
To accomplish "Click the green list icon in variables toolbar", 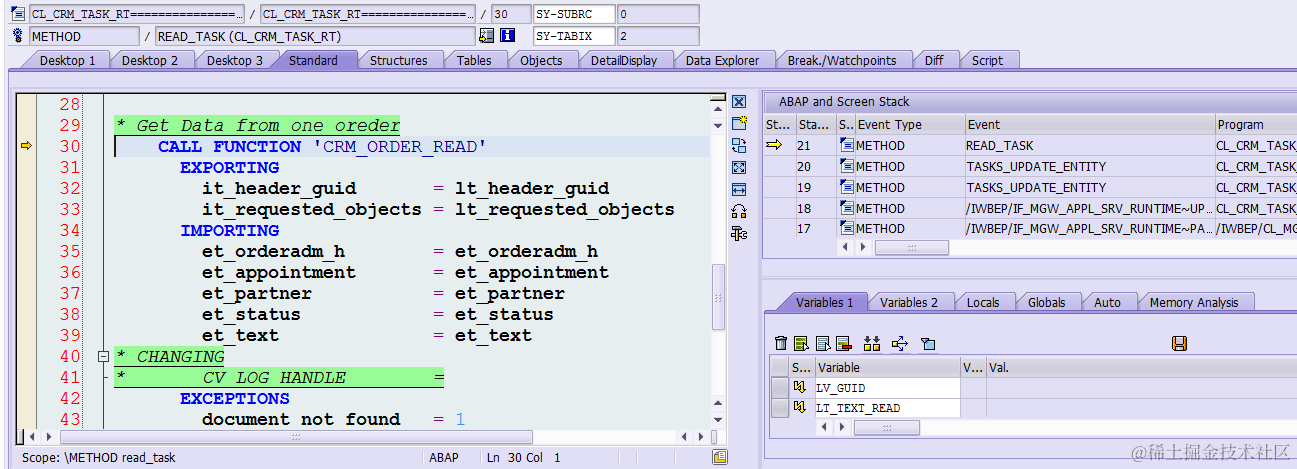I will 802,343.
